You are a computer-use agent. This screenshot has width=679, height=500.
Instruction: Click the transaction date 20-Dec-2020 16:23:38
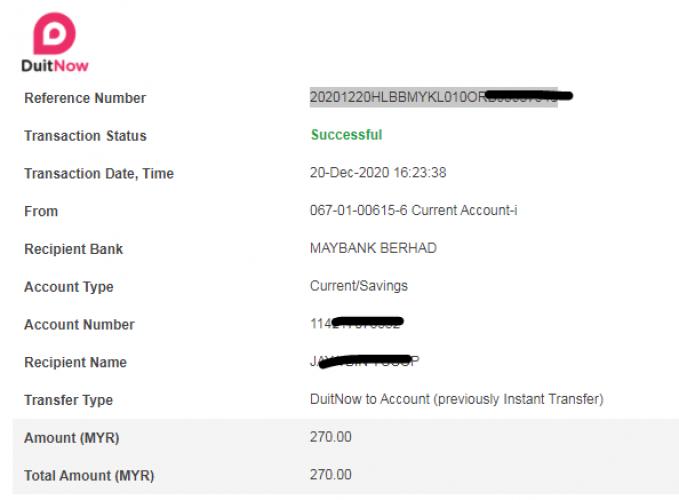(378, 173)
